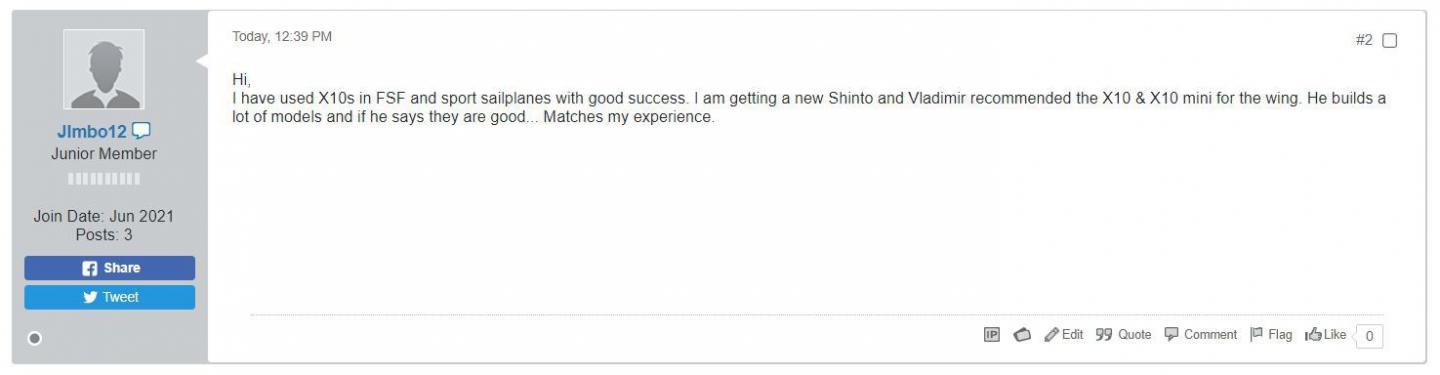Share the post on Facebook
The height and width of the screenshot is (375, 1440).
(x=110, y=268)
